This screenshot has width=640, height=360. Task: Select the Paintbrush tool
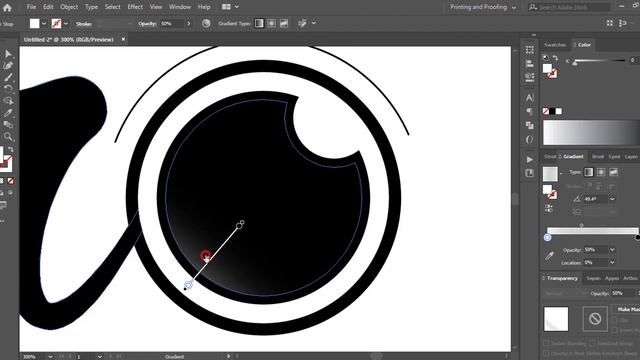[x=8, y=77]
